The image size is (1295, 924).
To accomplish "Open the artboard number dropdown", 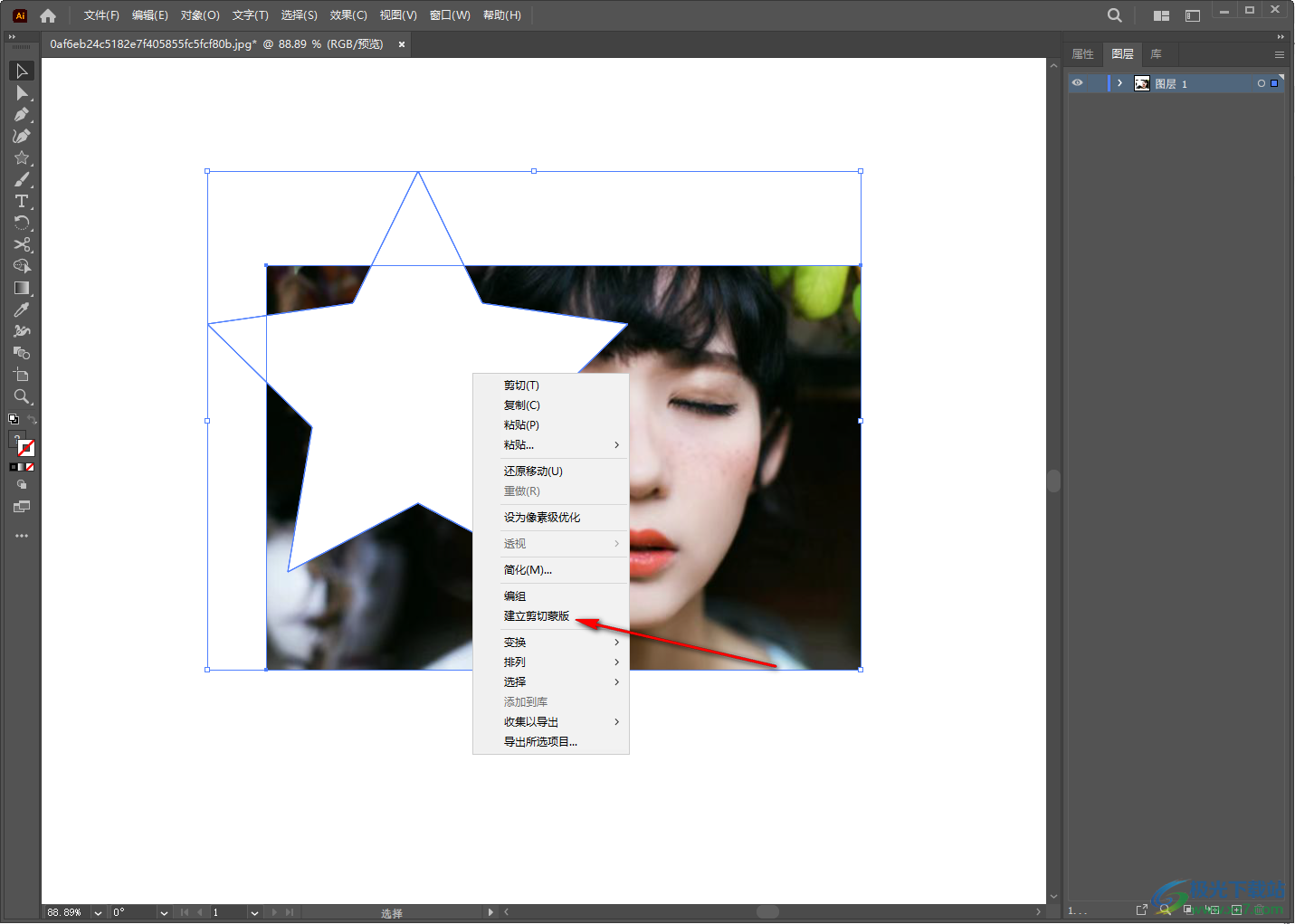I will tap(254, 912).
